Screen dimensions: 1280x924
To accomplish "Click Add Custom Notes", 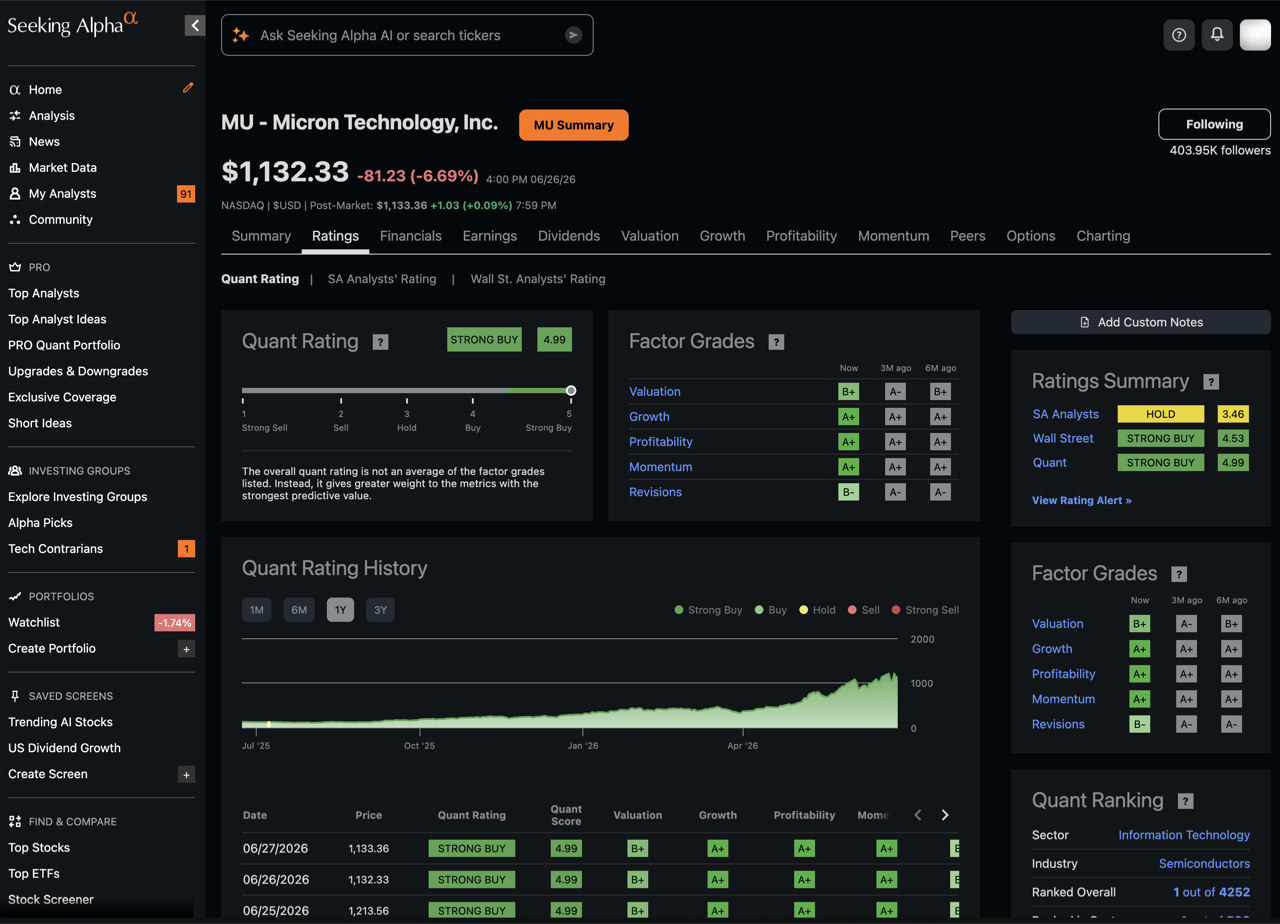I will (1141, 322).
